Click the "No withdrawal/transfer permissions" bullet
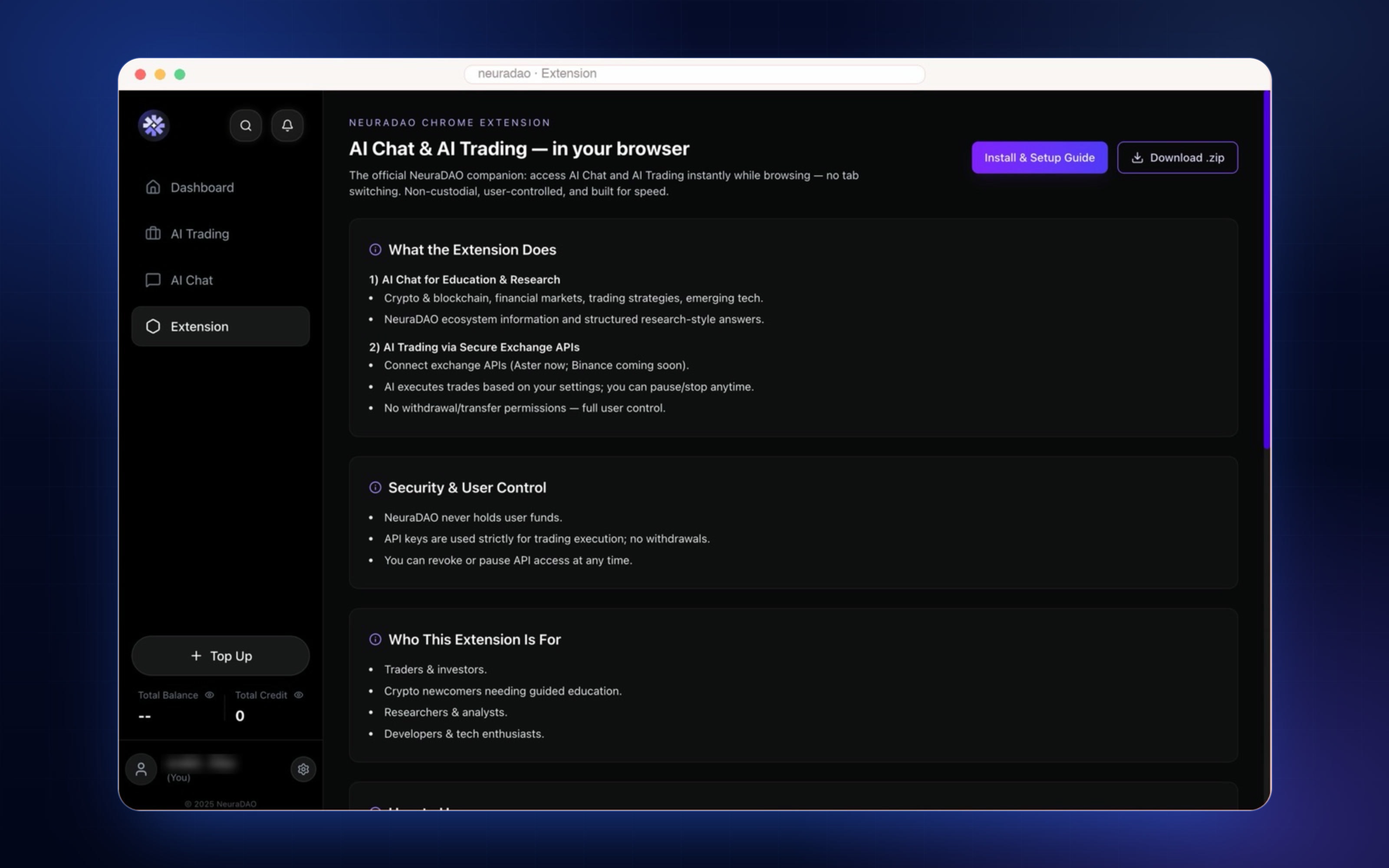 (x=525, y=408)
